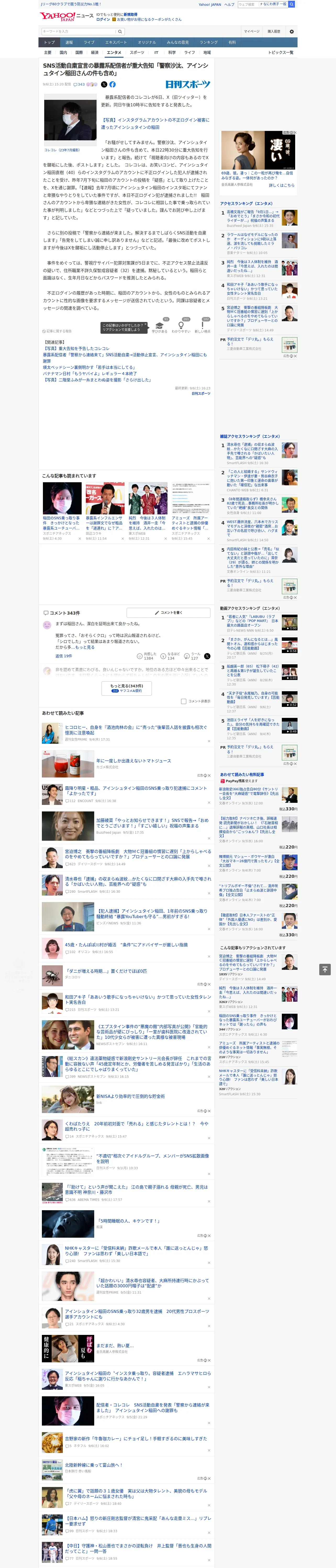Click the keyword search magnifier icon
This screenshot has height=1568, width=336.
point(120,32)
